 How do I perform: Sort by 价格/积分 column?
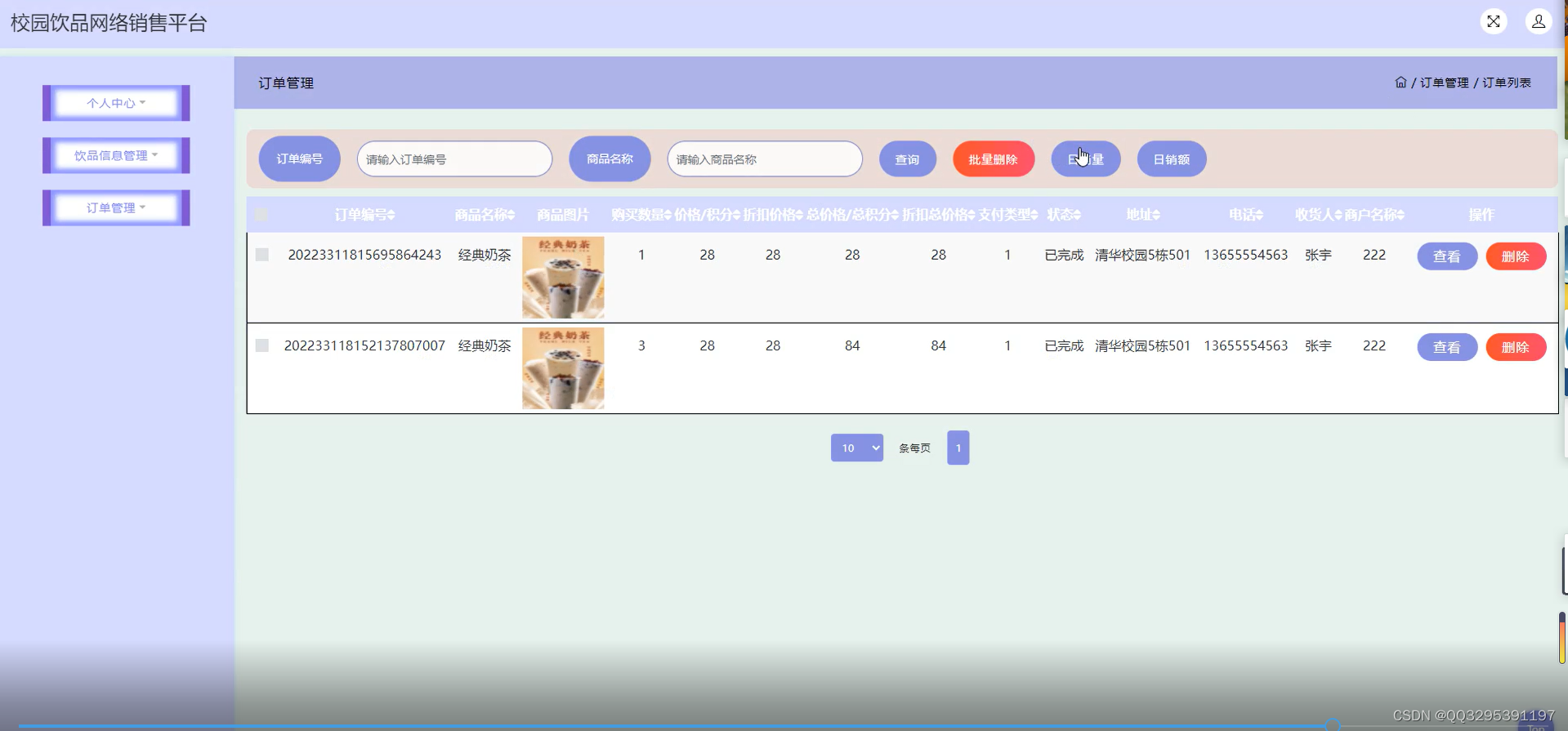coord(708,215)
